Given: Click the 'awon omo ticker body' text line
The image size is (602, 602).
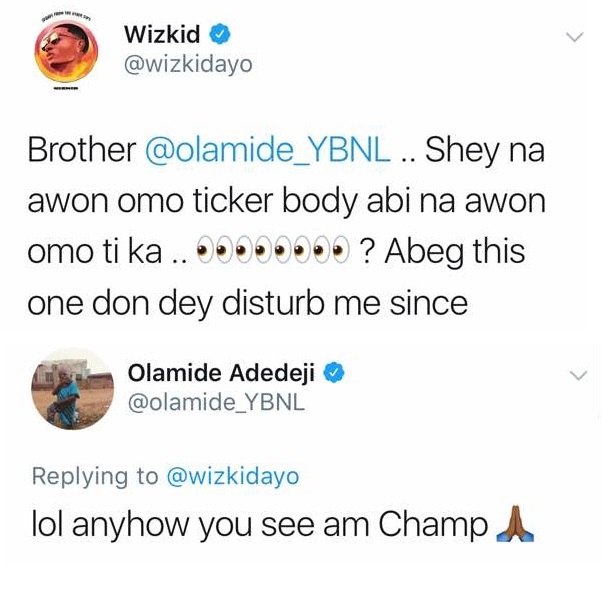Looking at the screenshot, I should coord(287,201).
